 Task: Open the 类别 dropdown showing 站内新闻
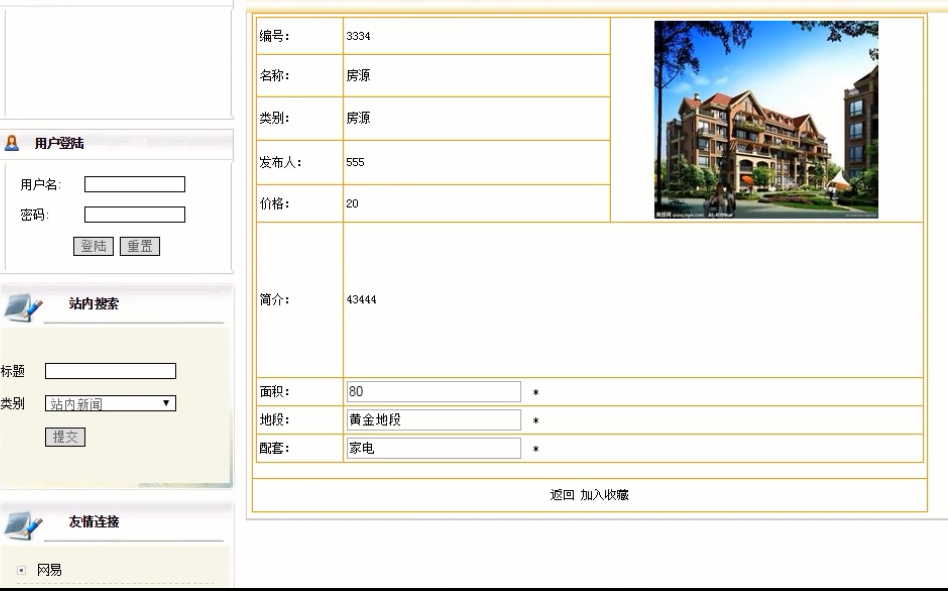[111, 404]
